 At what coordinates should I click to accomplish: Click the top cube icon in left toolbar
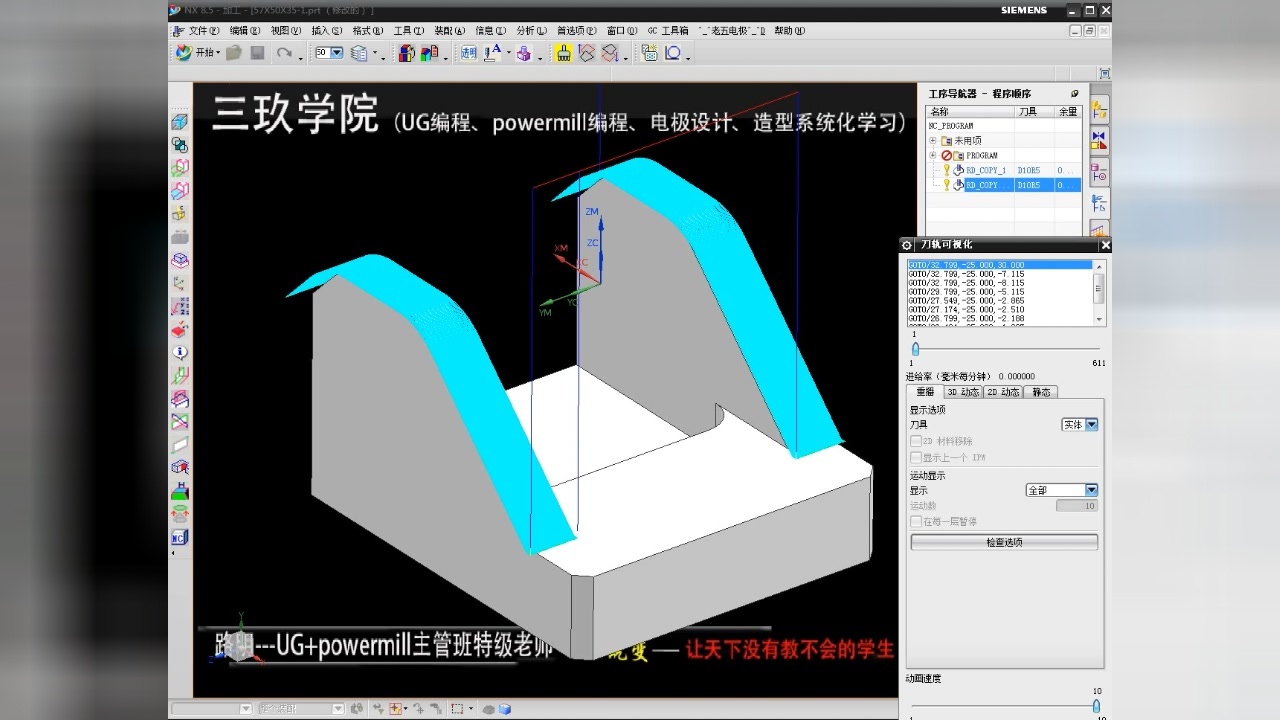click(x=180, y=122)
